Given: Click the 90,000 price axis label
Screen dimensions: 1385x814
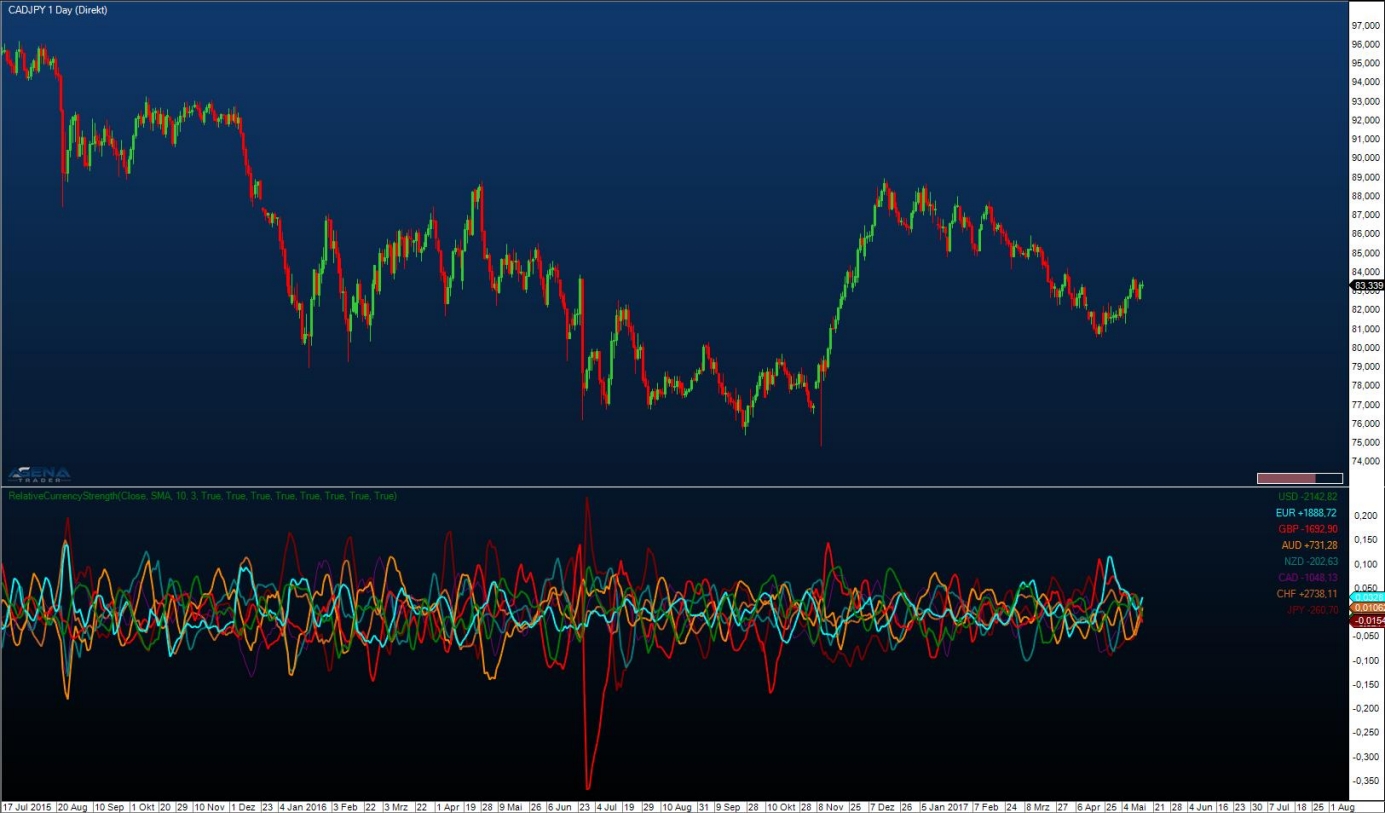Looking at the screenshot, I should 1365,158.
